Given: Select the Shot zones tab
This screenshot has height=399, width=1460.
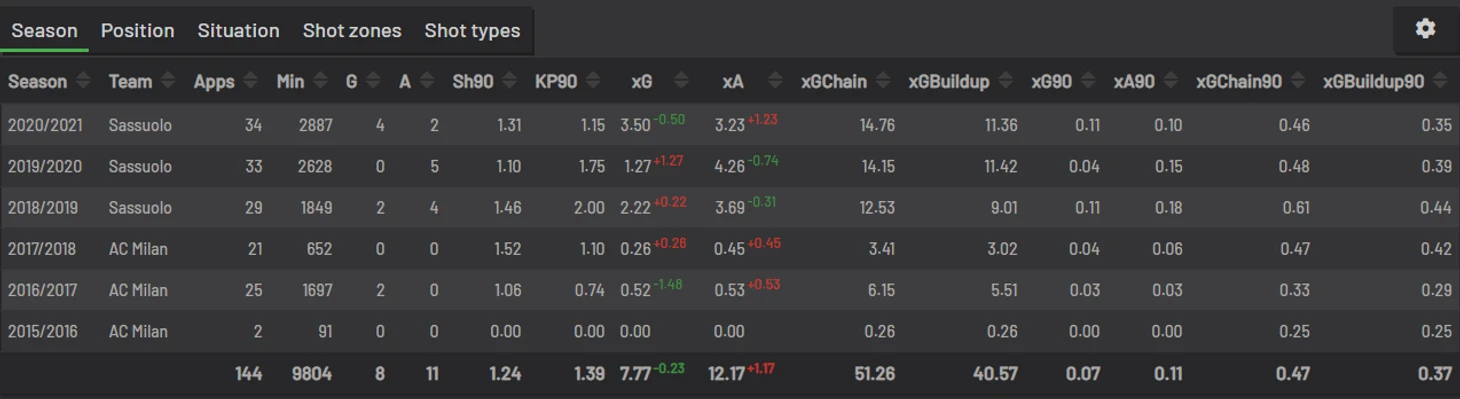Looking at the screenshot, I should [x=352, y=30].
